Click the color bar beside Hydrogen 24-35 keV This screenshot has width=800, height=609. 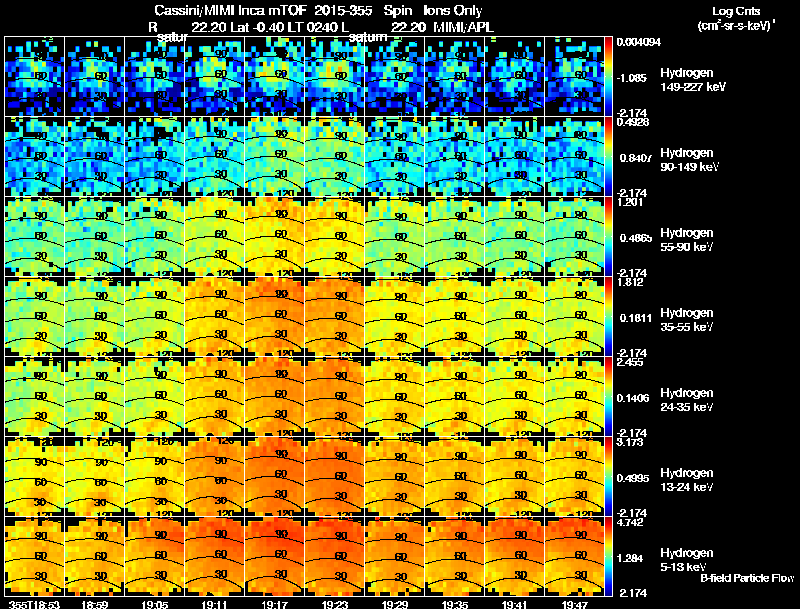[608, 397]
